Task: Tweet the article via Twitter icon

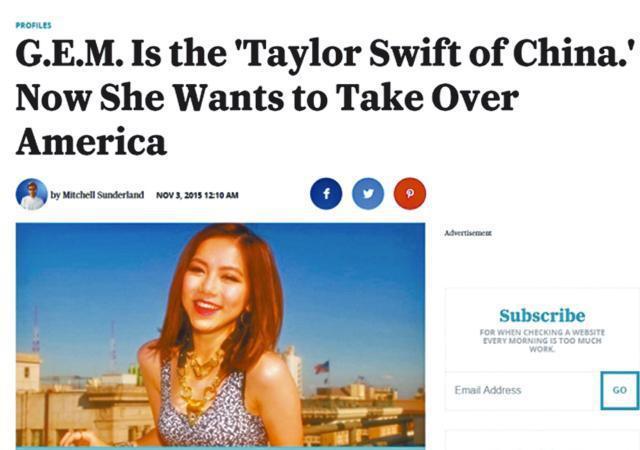Action: (368, 194)
